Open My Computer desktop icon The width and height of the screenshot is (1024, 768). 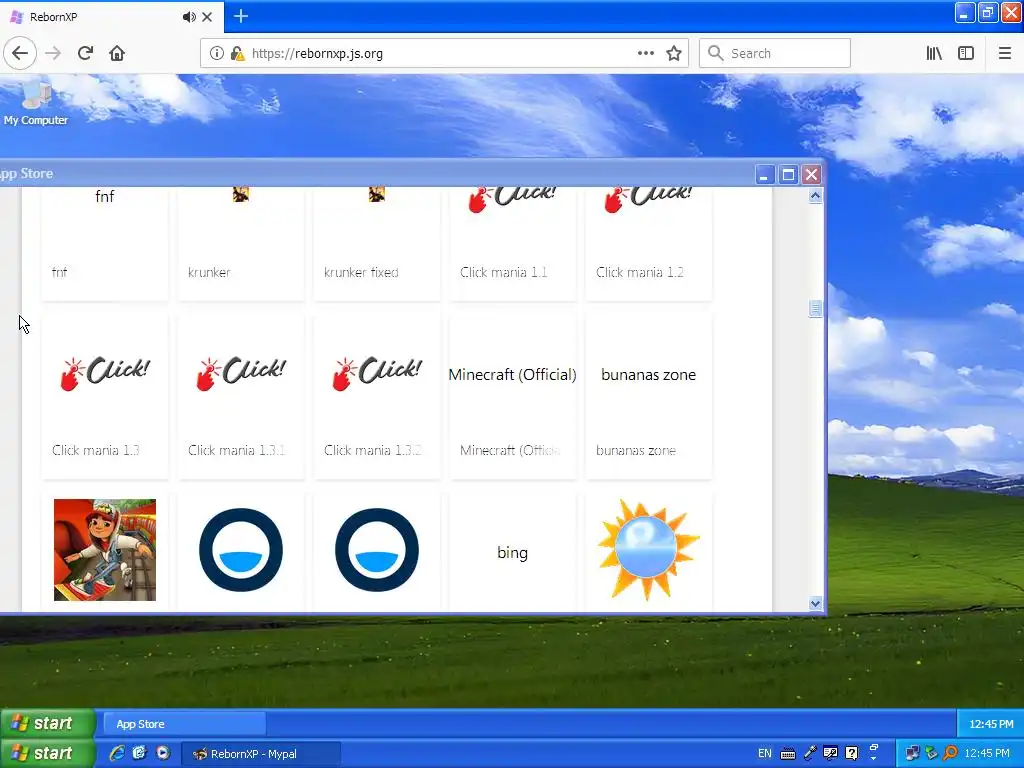click(36, 103)
